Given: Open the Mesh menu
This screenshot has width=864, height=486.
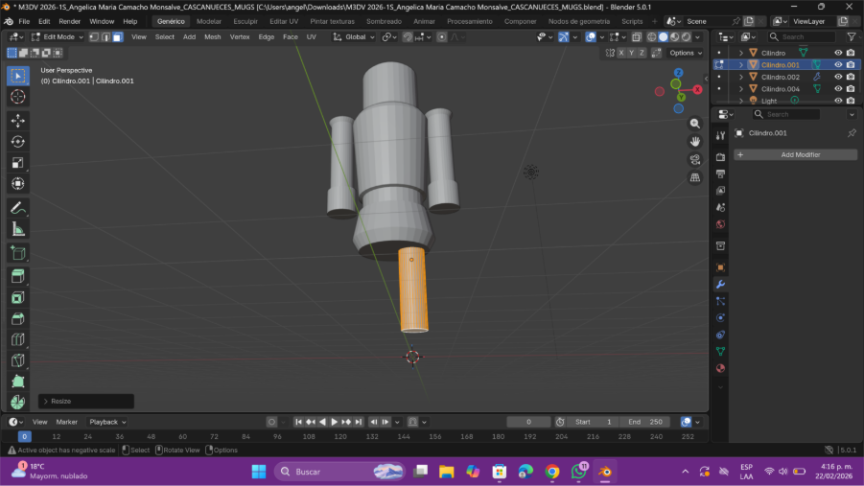Looking at the screenshot, I should 213,37.
